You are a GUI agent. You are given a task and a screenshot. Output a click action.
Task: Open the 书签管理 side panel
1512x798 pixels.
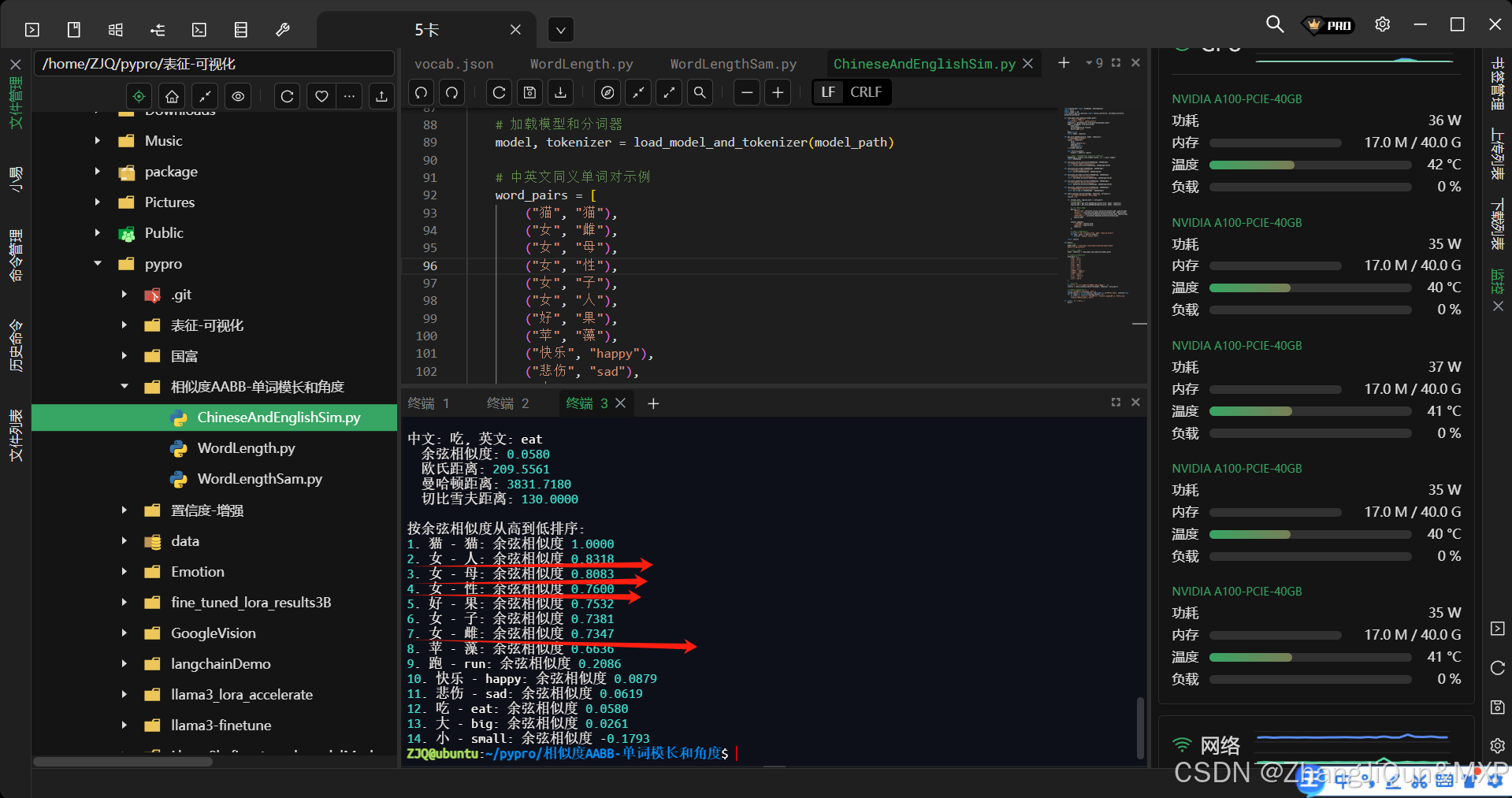point(1497,84)
